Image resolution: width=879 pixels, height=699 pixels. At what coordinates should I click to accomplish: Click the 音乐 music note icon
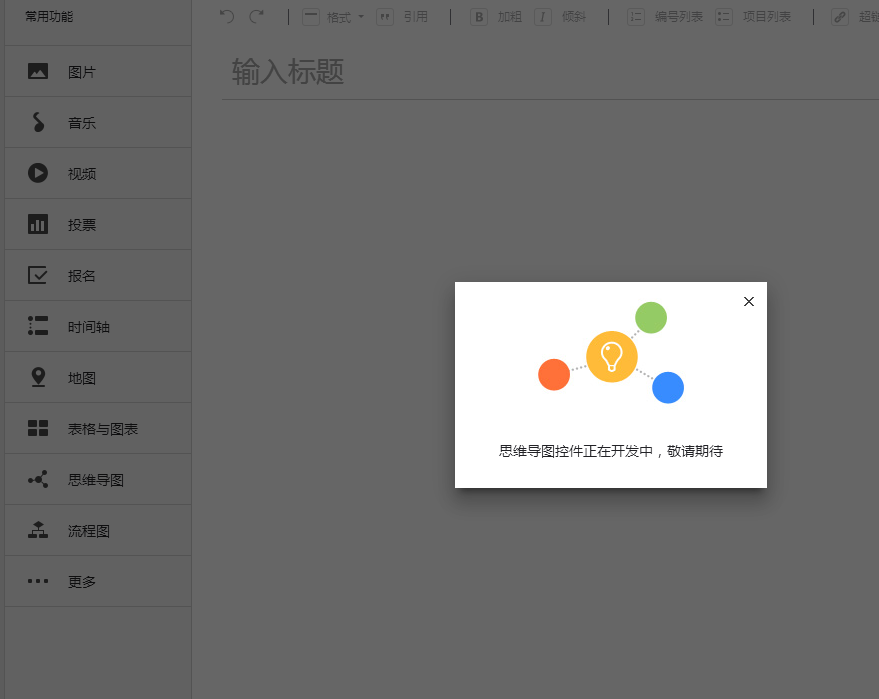[x=38, y=122]
